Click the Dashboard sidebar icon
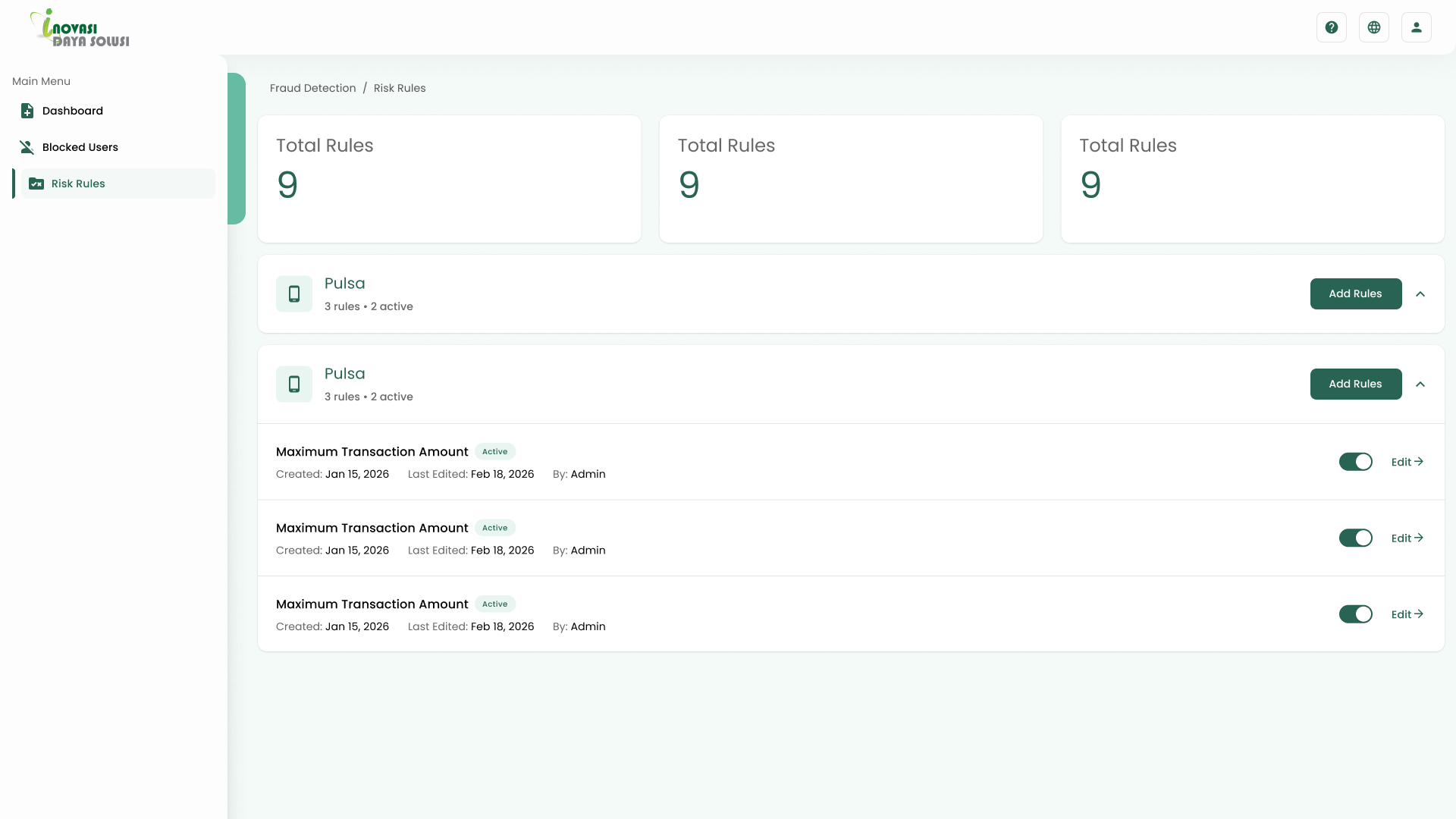 27,111
